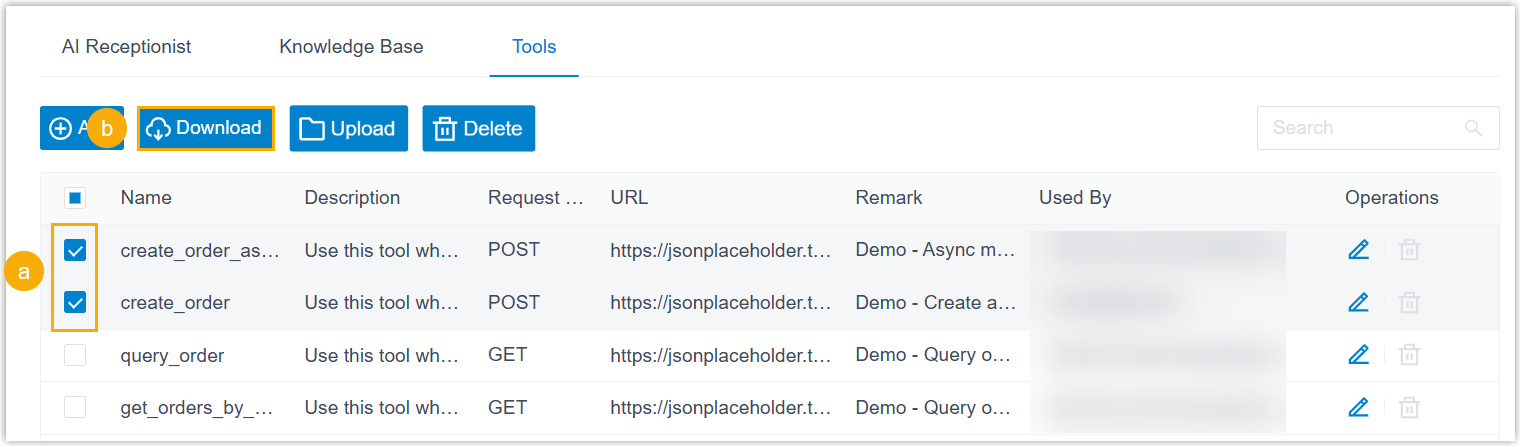Open the Knowledge Base tab
Image resolution: width=1521 pixels, height=447 pixels.
[351, 47]
